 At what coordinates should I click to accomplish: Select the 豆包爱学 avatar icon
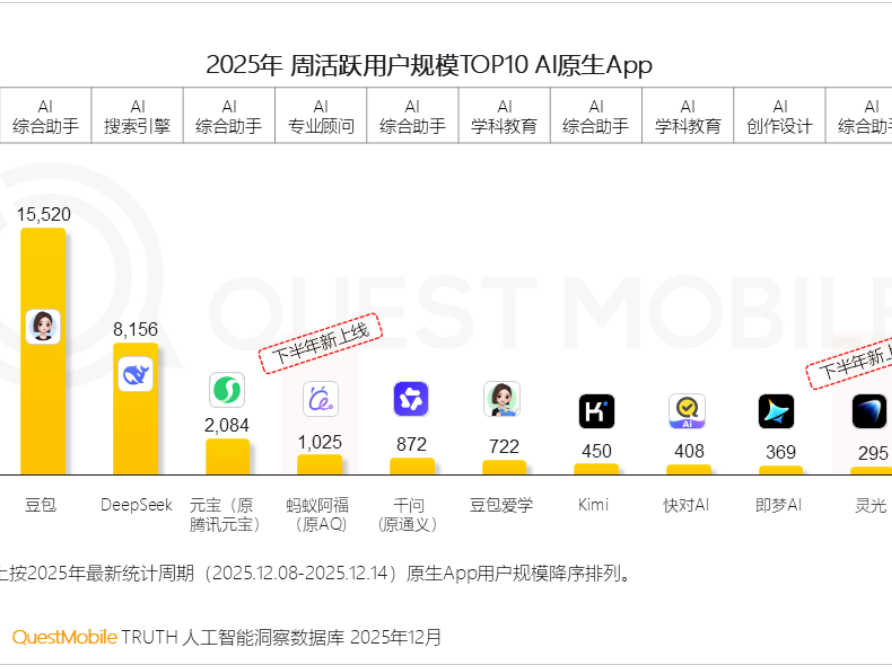pos(504,398)
